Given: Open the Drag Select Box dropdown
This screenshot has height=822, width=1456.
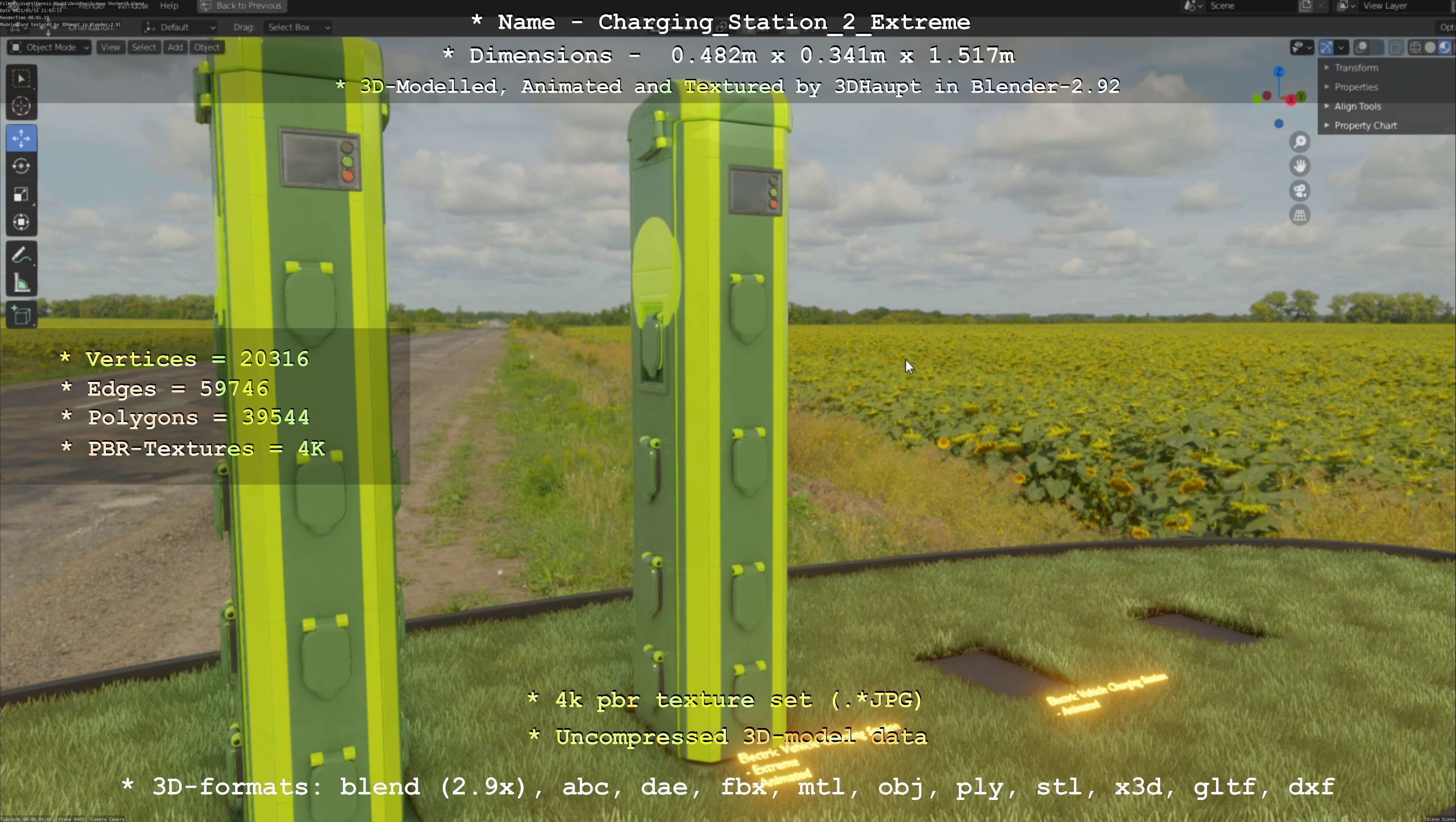Looking at the screenshot, I should coord(297,27).
